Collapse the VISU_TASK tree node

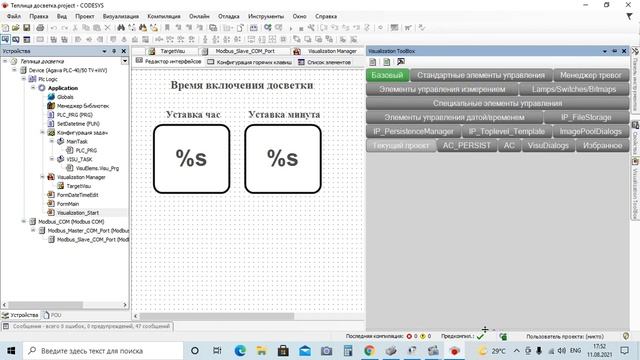click(x=52, y=159)
